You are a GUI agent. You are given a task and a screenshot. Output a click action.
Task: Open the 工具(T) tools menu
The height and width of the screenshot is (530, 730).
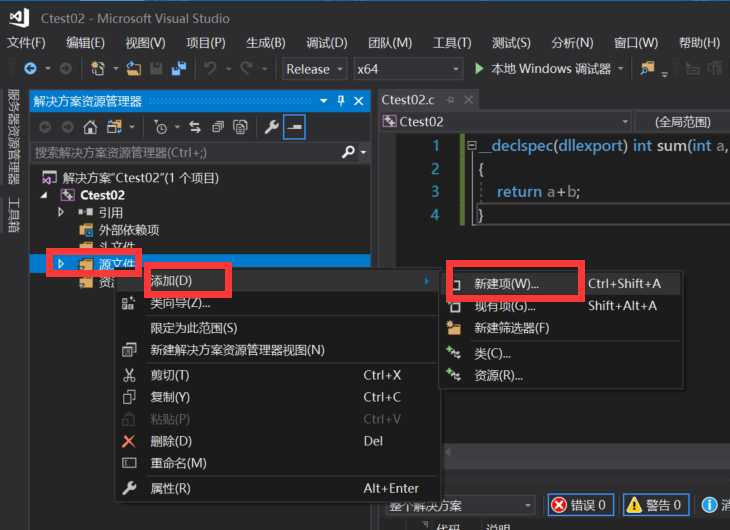pyautogui.click(x=452, y=43)
